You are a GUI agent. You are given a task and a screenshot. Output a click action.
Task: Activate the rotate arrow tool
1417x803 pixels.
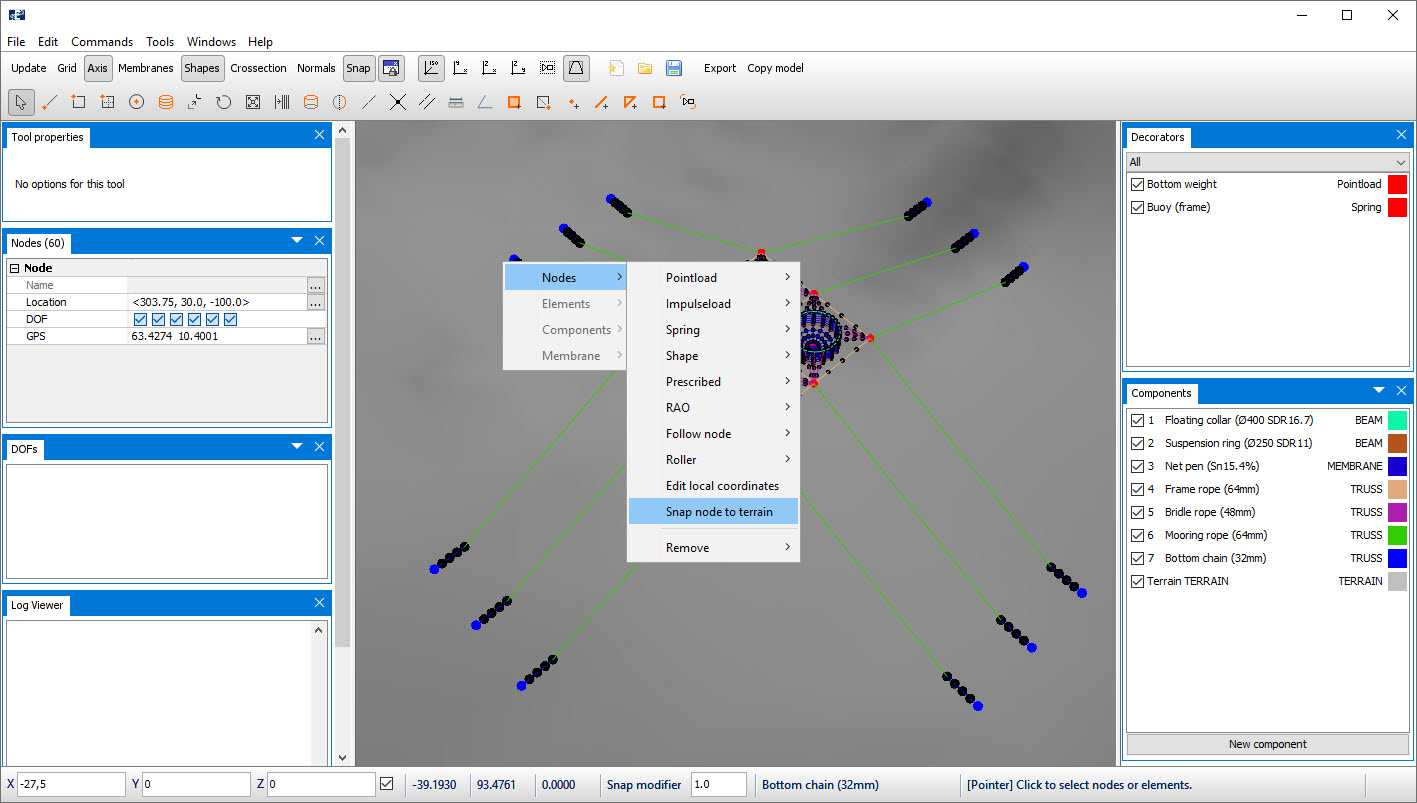coord(224,102)
